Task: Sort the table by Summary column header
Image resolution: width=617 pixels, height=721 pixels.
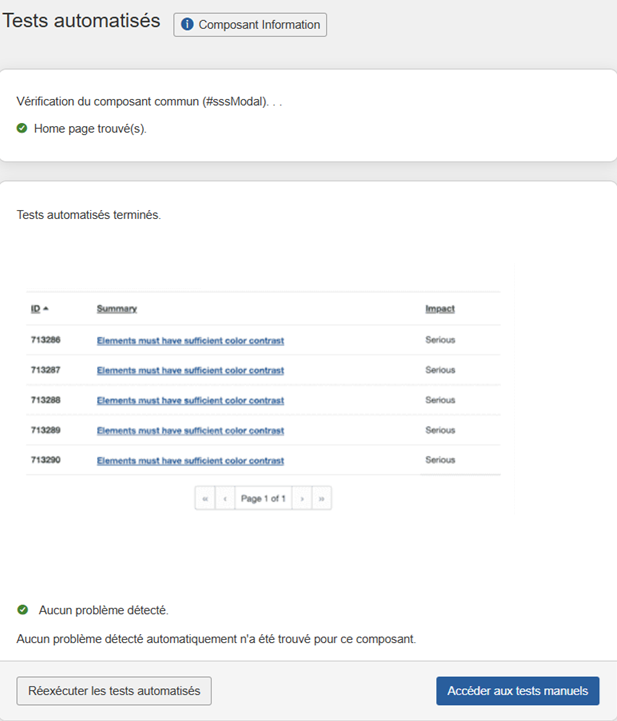Action: (117, 309)
